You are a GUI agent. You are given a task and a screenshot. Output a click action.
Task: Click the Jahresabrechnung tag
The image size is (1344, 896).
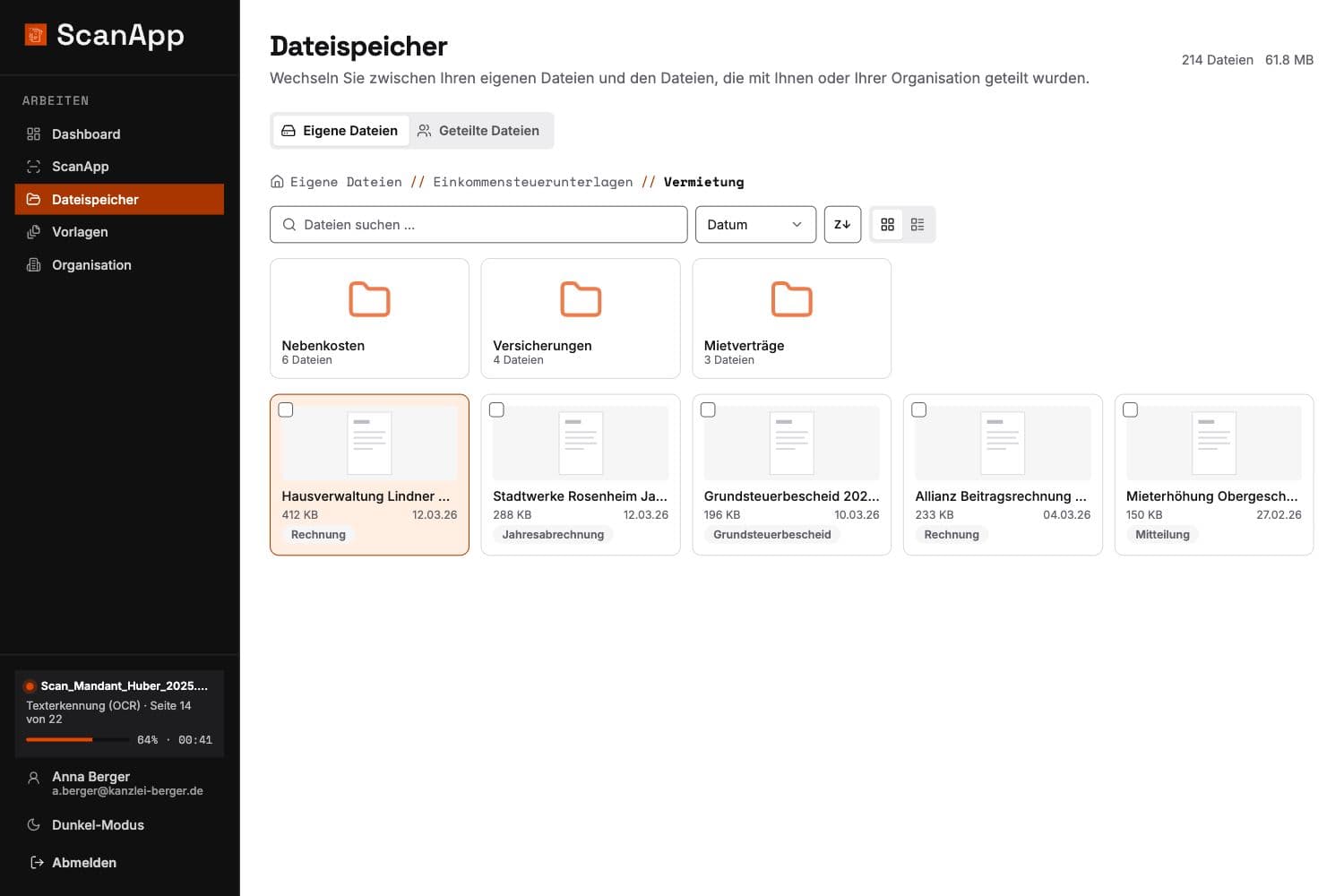(x=553, y=535)
